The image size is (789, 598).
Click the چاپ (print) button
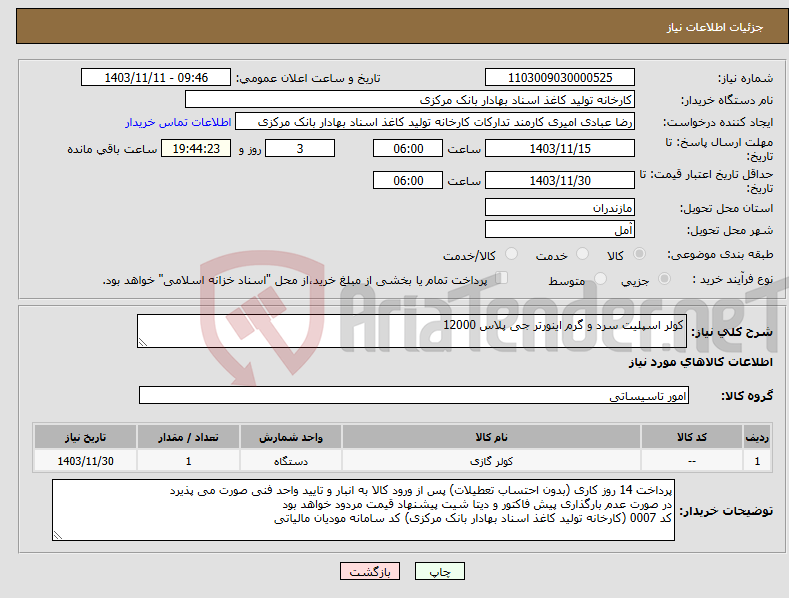[x=439, y=571]
